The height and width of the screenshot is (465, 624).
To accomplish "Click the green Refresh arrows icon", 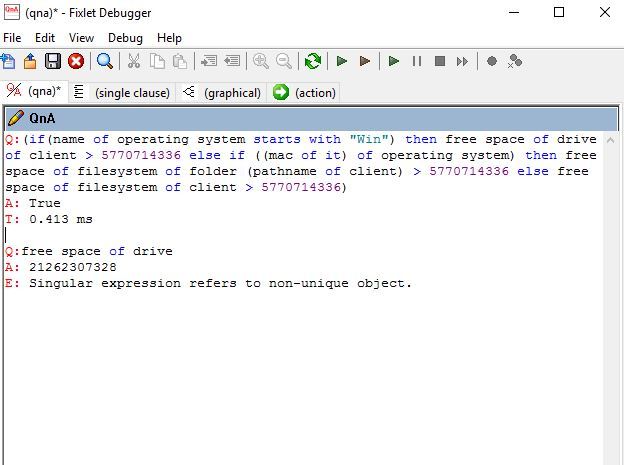I will click(x=313, y=61).
